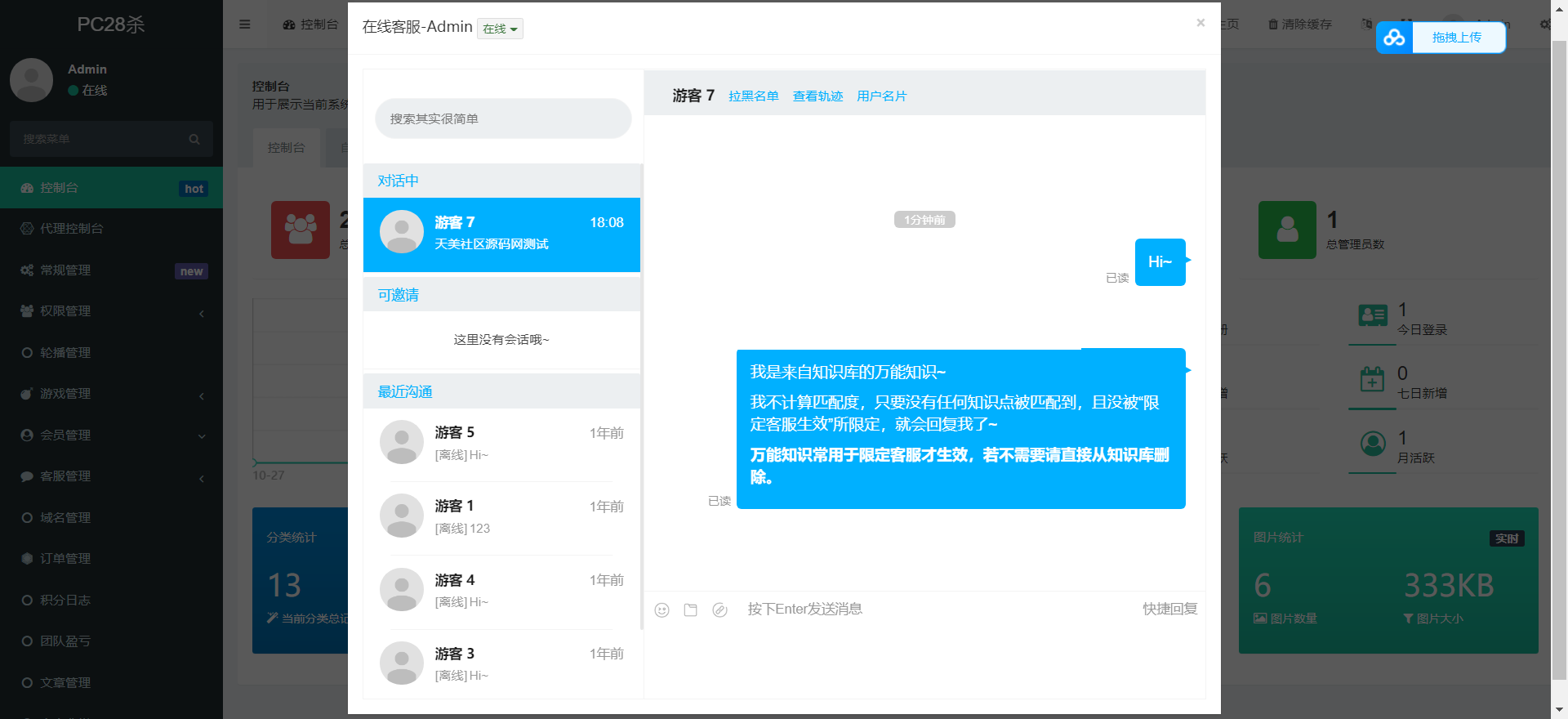
Task: Click the 查看轨迹 link
Action: 817,96
